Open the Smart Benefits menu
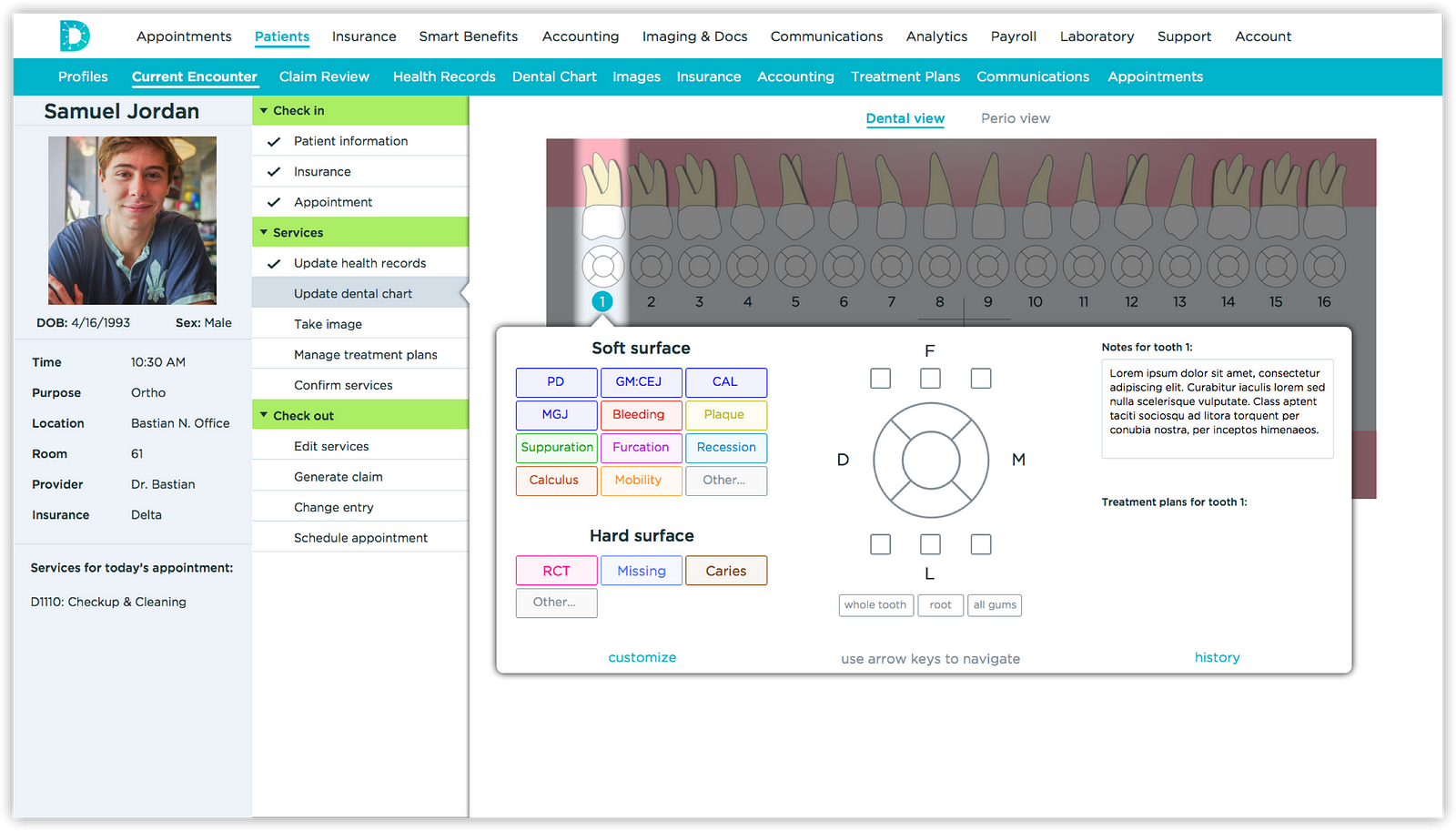 (x=468, y=36)
